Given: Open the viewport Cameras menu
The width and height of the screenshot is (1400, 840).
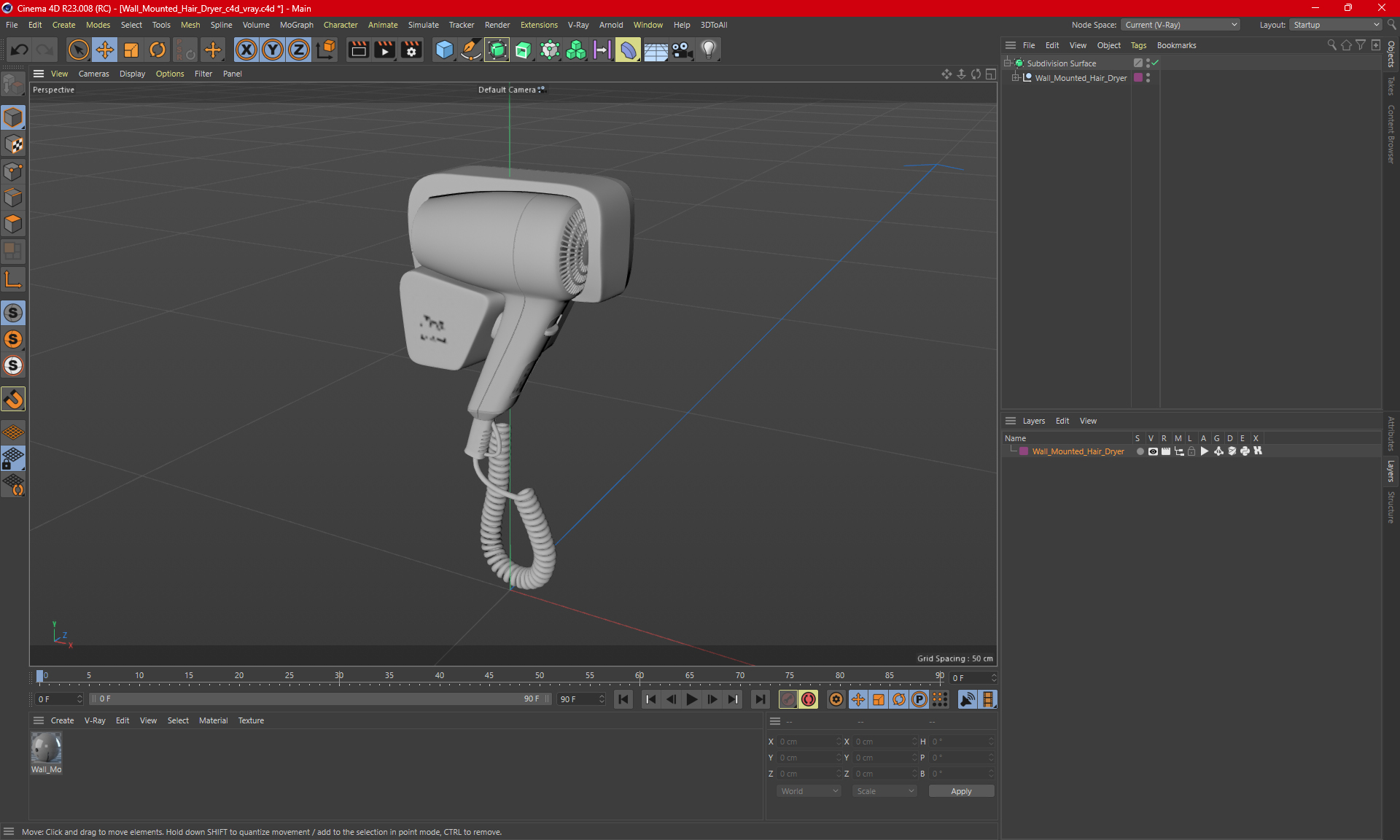Looking at the screenshot, I should click(93, 74).
